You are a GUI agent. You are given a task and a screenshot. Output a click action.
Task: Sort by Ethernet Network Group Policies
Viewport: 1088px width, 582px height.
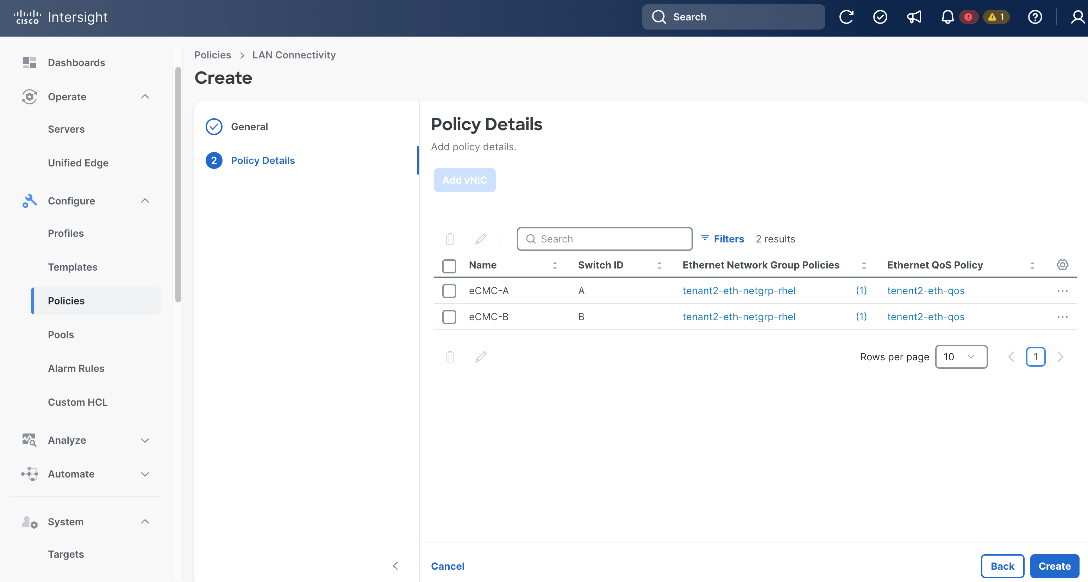coord(864,265)
